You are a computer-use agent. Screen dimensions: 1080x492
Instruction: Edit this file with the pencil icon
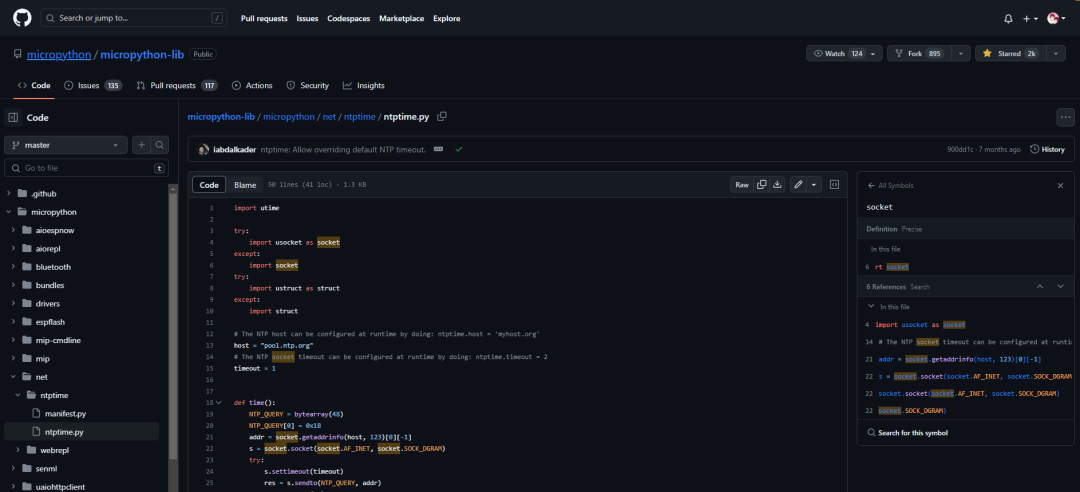[797, 185]
